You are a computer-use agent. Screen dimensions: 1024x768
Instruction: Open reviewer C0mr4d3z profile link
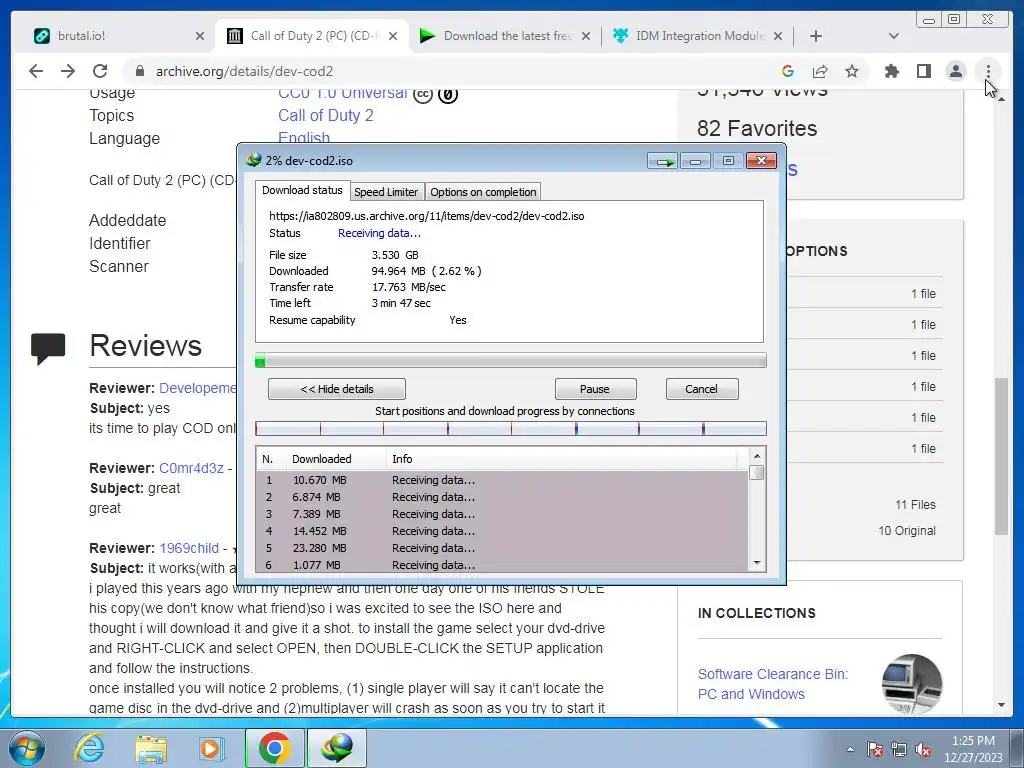191,468
